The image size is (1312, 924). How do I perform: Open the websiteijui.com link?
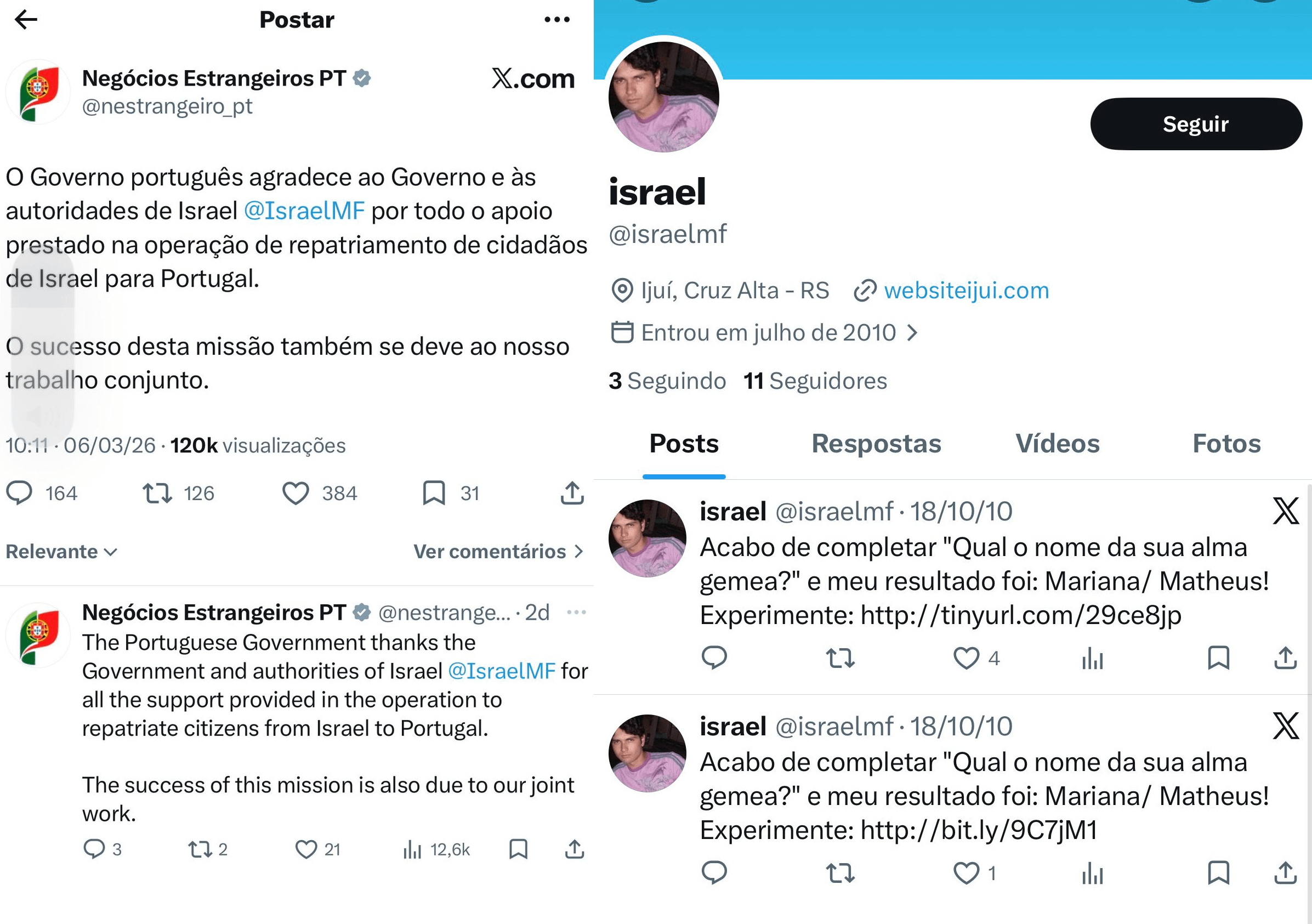click(x=966, y=290)
